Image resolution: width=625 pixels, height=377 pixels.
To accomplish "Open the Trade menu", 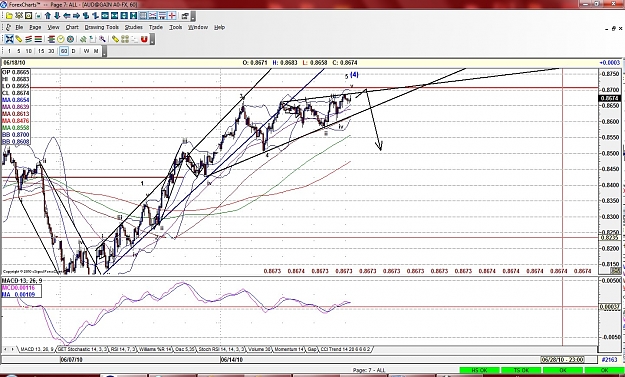I will 156,27.
